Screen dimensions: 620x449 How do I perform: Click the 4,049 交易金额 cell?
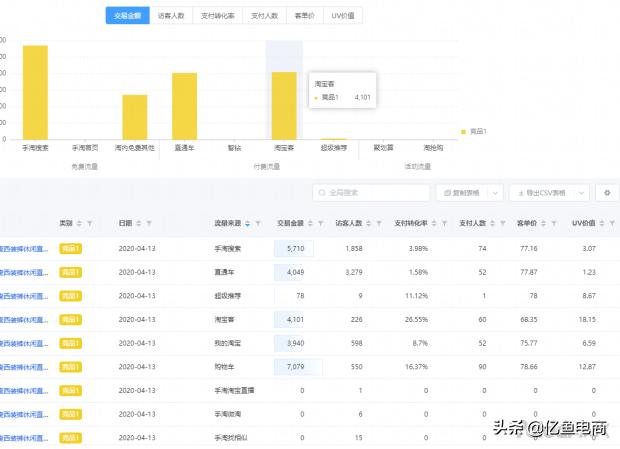(295, 272)
